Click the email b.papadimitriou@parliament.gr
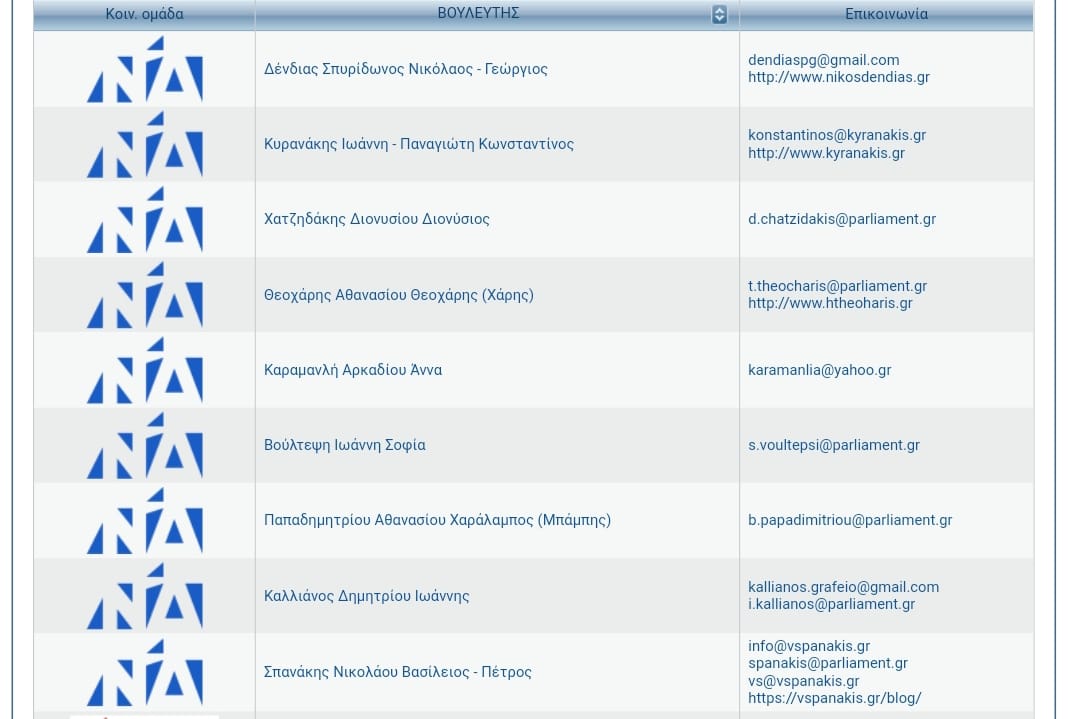 pos(850,520)
